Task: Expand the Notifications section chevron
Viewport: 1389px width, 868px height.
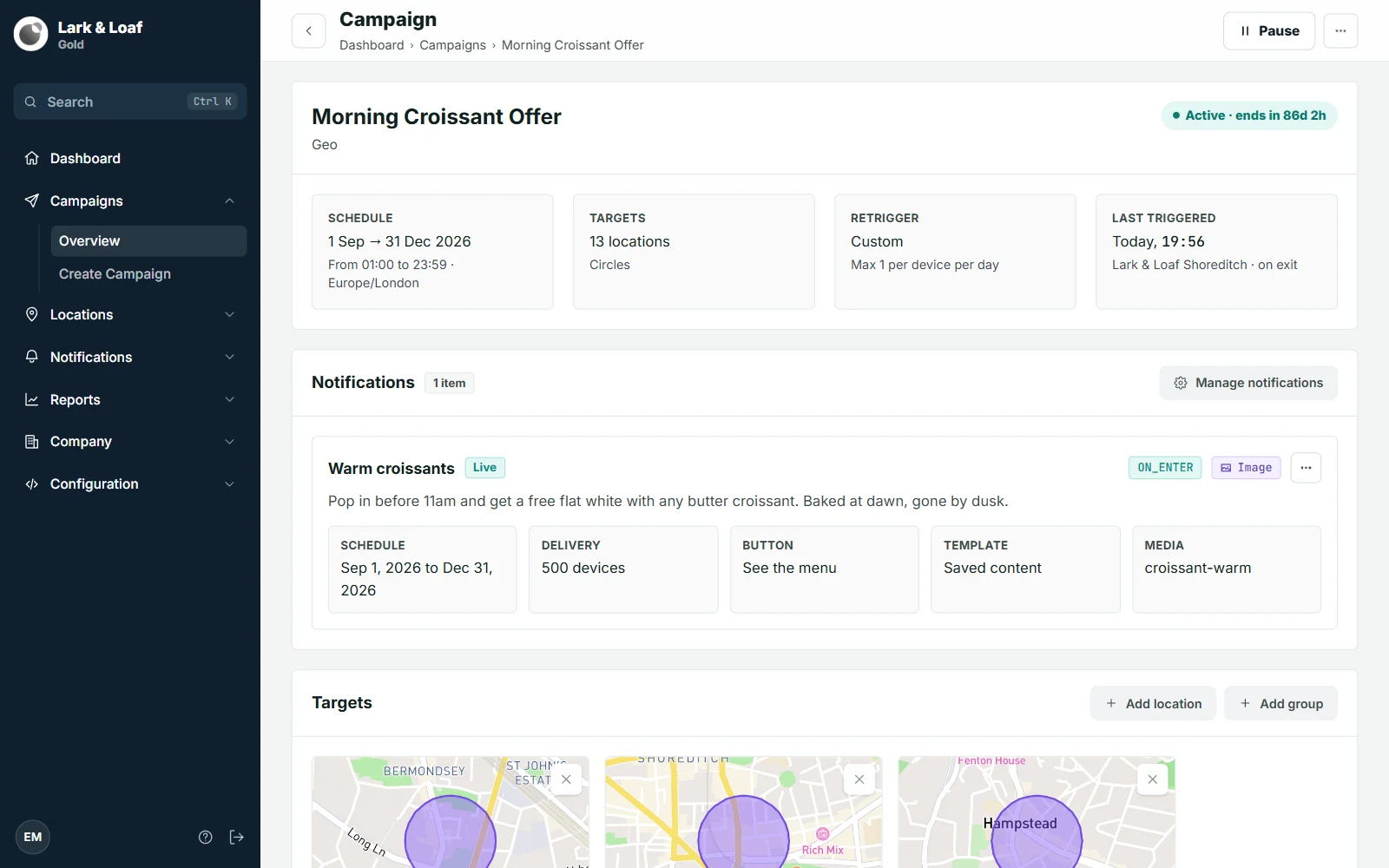Action: (x=230, y=357)
